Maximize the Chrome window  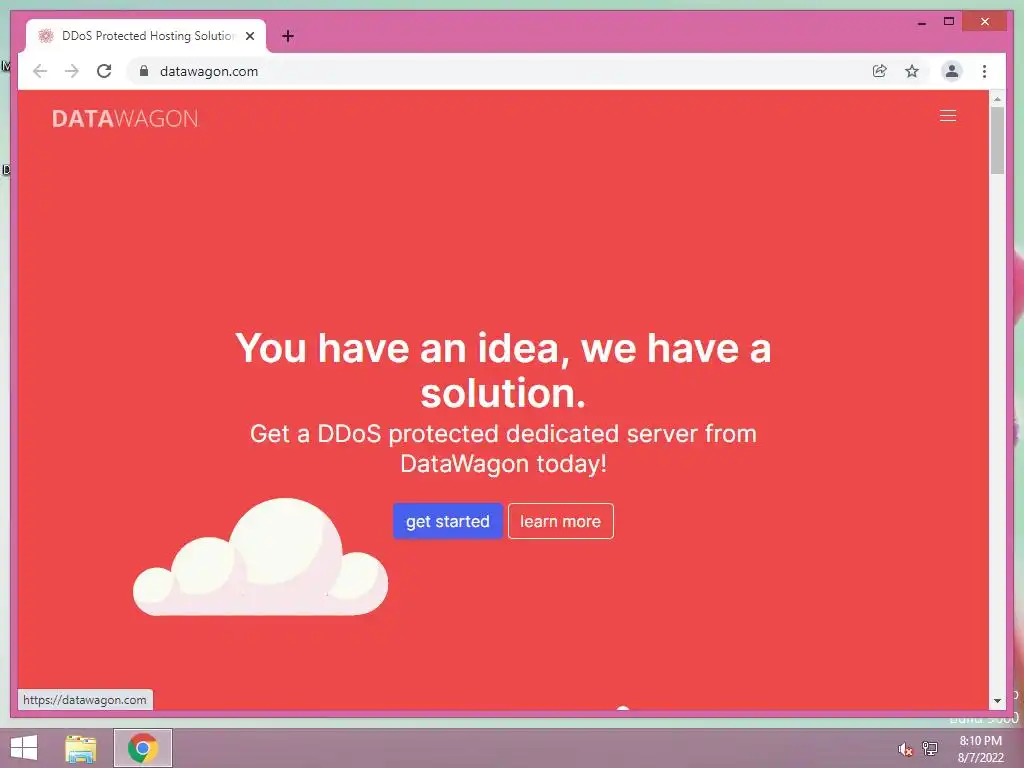tap(949, 22)
